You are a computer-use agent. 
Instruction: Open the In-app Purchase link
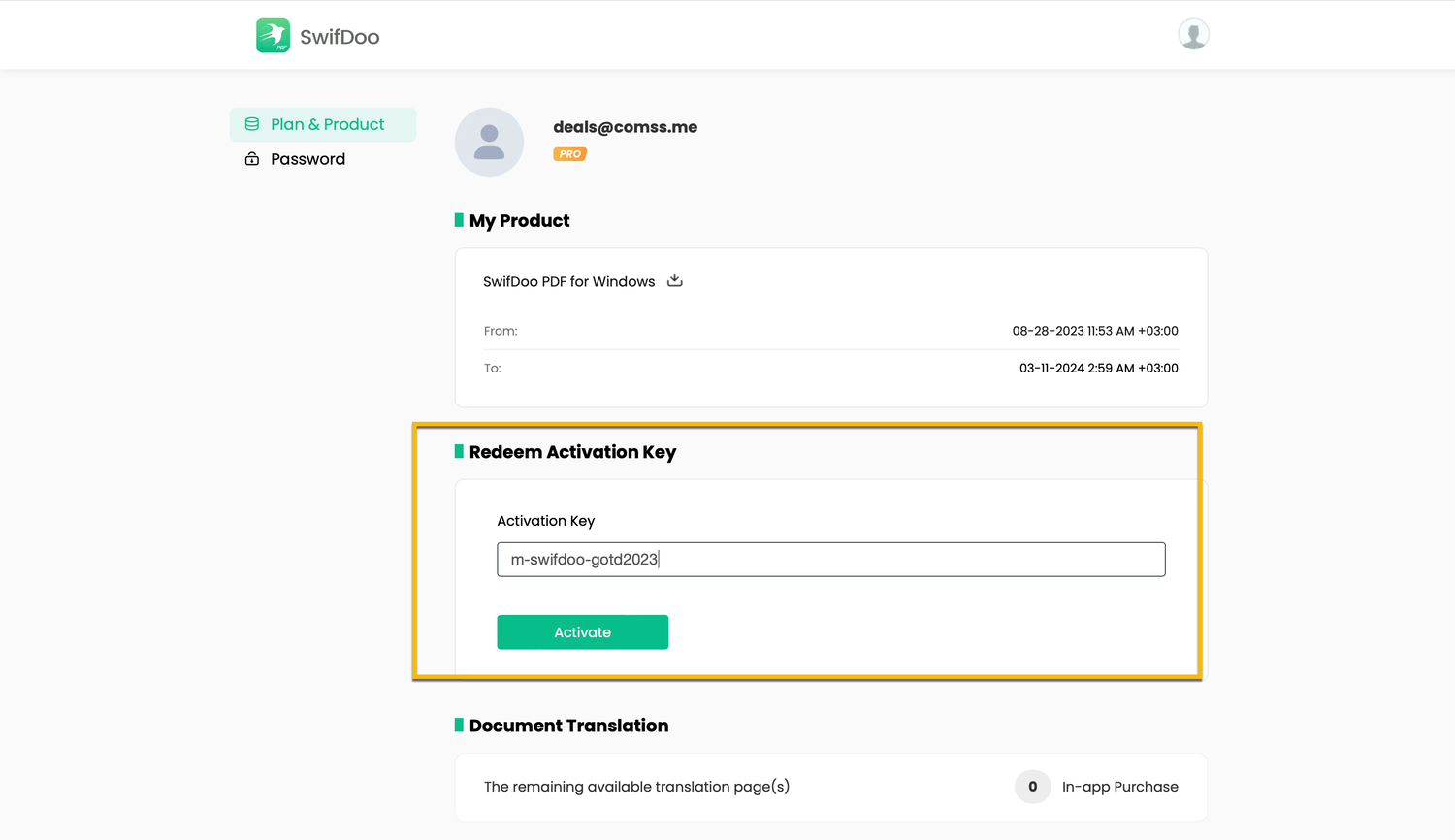[x=1119, y=787]
